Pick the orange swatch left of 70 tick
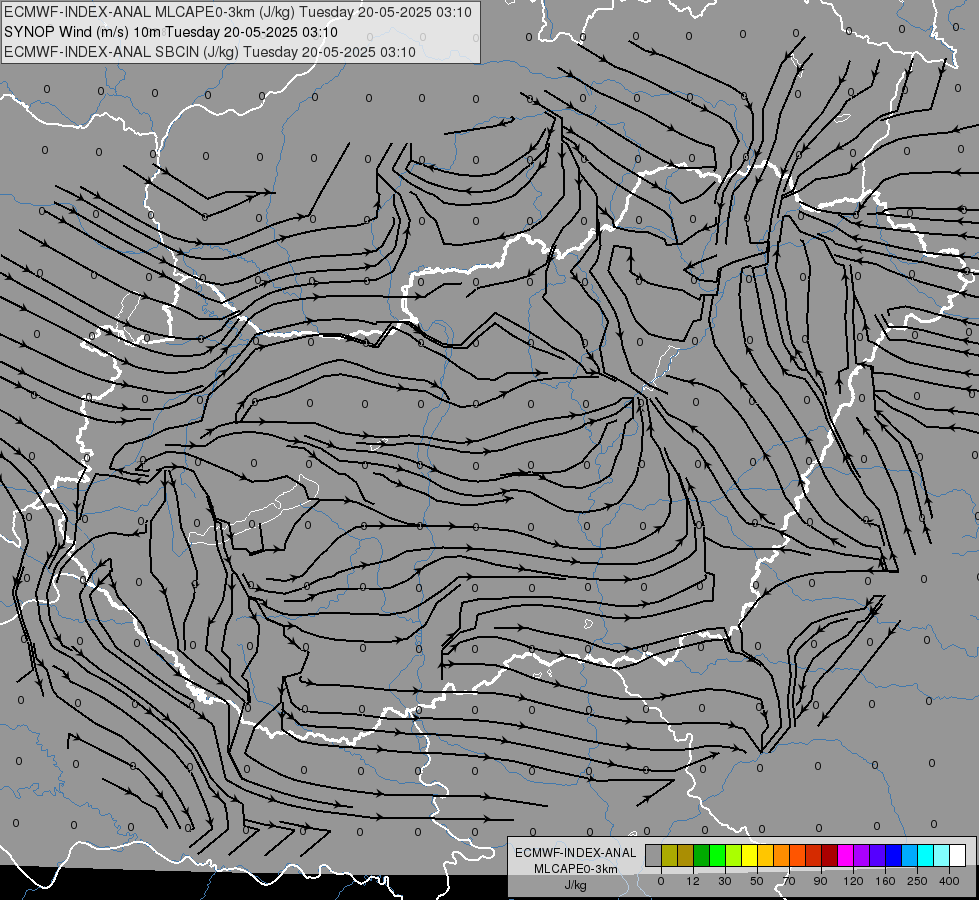 (x=782, y=855)
